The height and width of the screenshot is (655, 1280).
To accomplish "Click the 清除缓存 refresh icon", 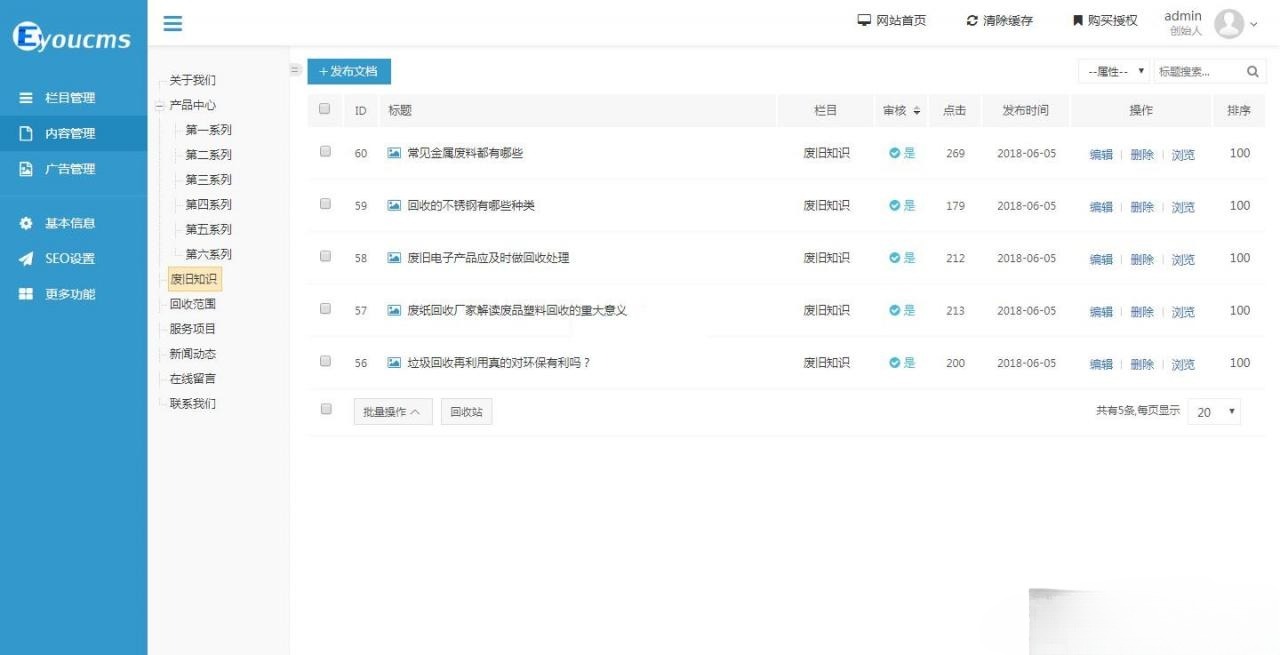I will (971, 19).
